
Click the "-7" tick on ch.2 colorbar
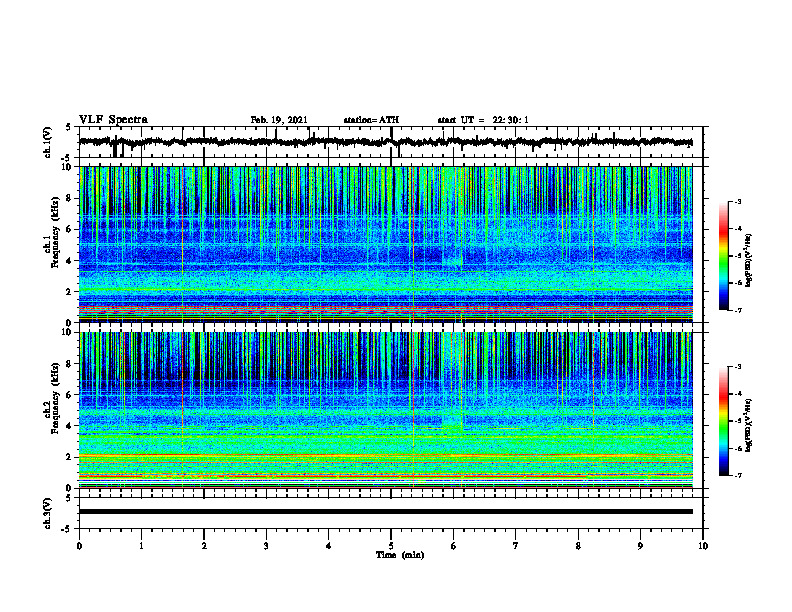[x=738, y=475]
